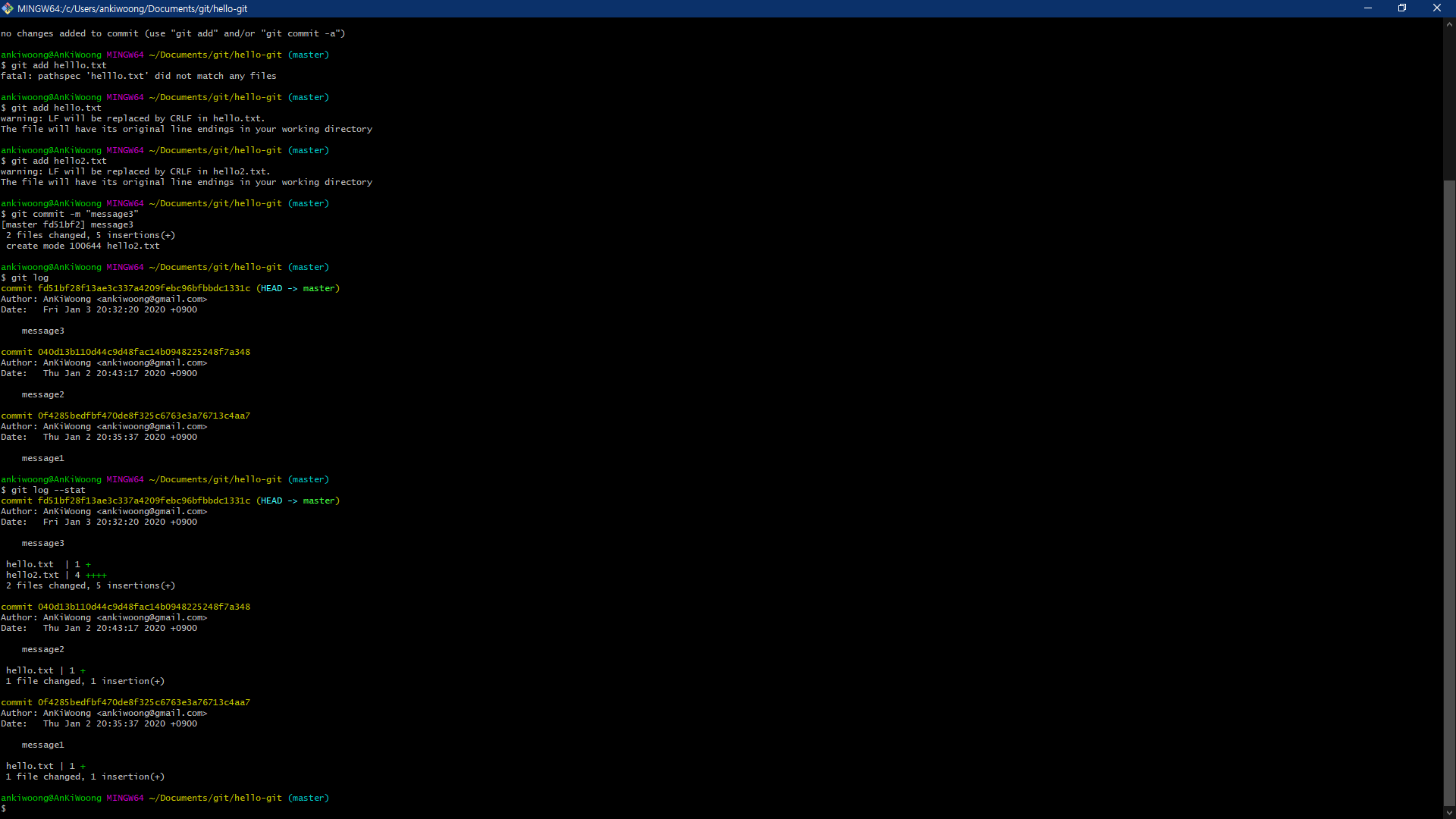The image size is (1456, 819).
Task: Minimize the MINGW64 terminal window
Action: [1368, 8]
